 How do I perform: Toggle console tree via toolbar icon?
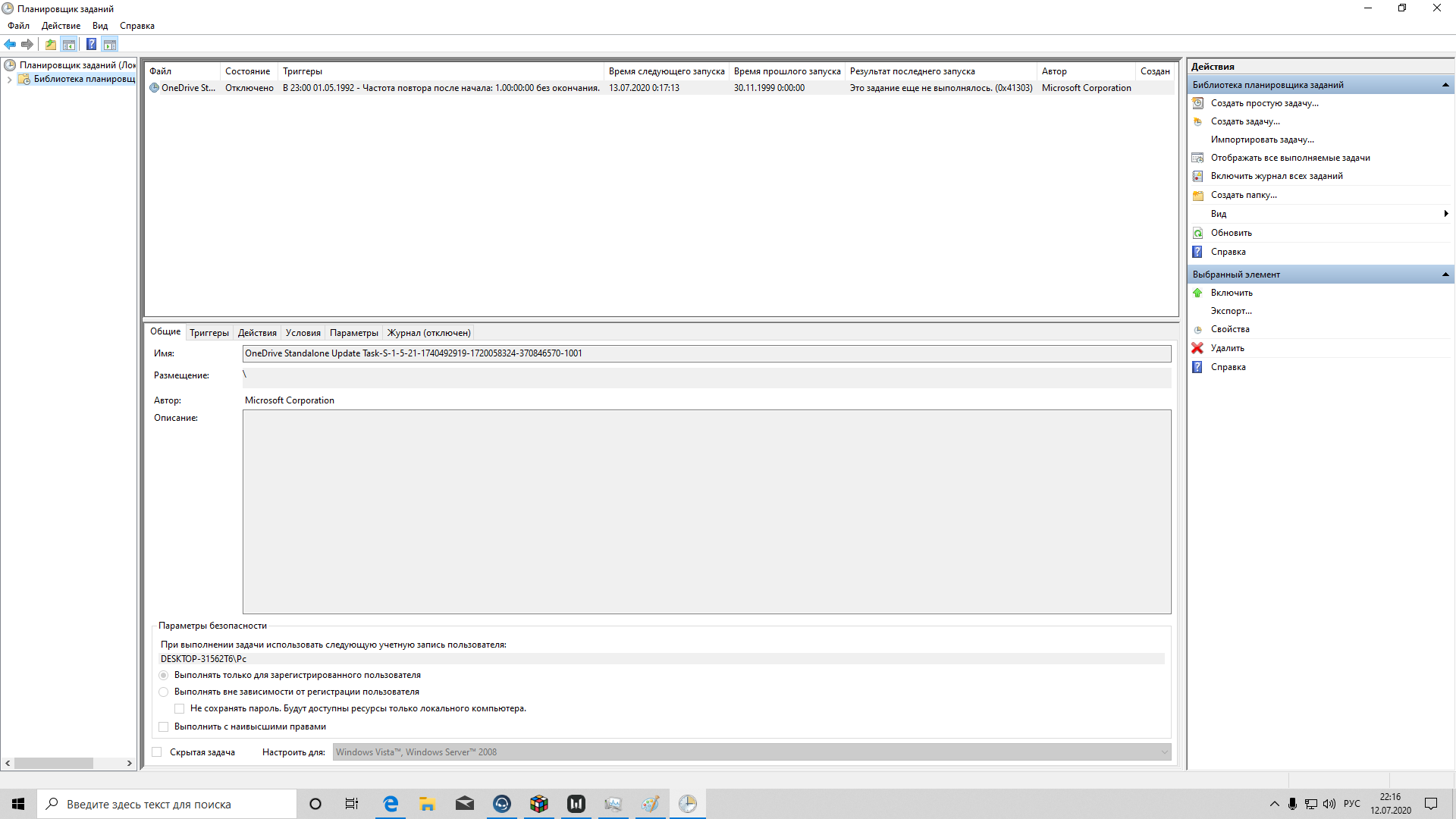(x=69, y=44)
